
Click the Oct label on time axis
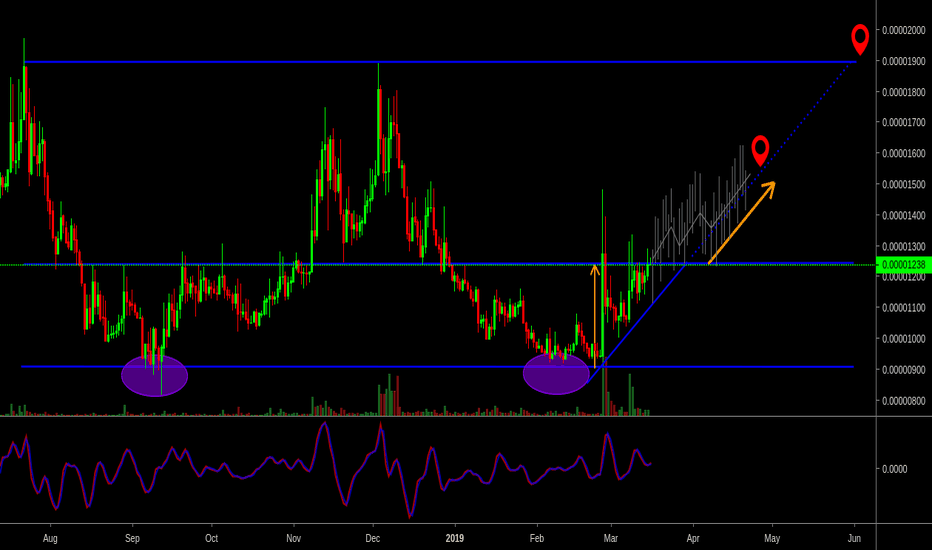212,538
